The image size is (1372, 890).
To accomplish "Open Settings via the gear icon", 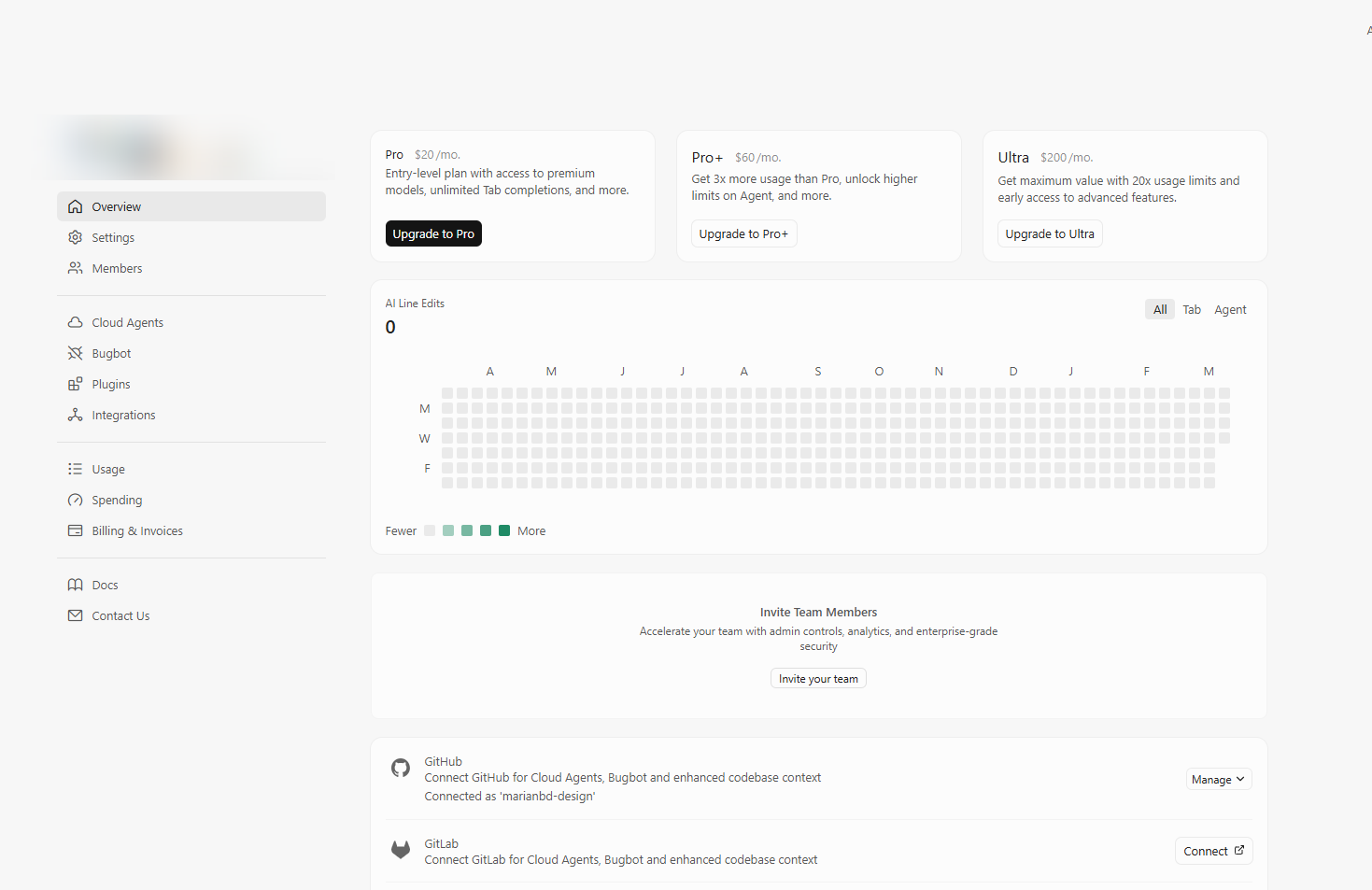I will 76,237.
